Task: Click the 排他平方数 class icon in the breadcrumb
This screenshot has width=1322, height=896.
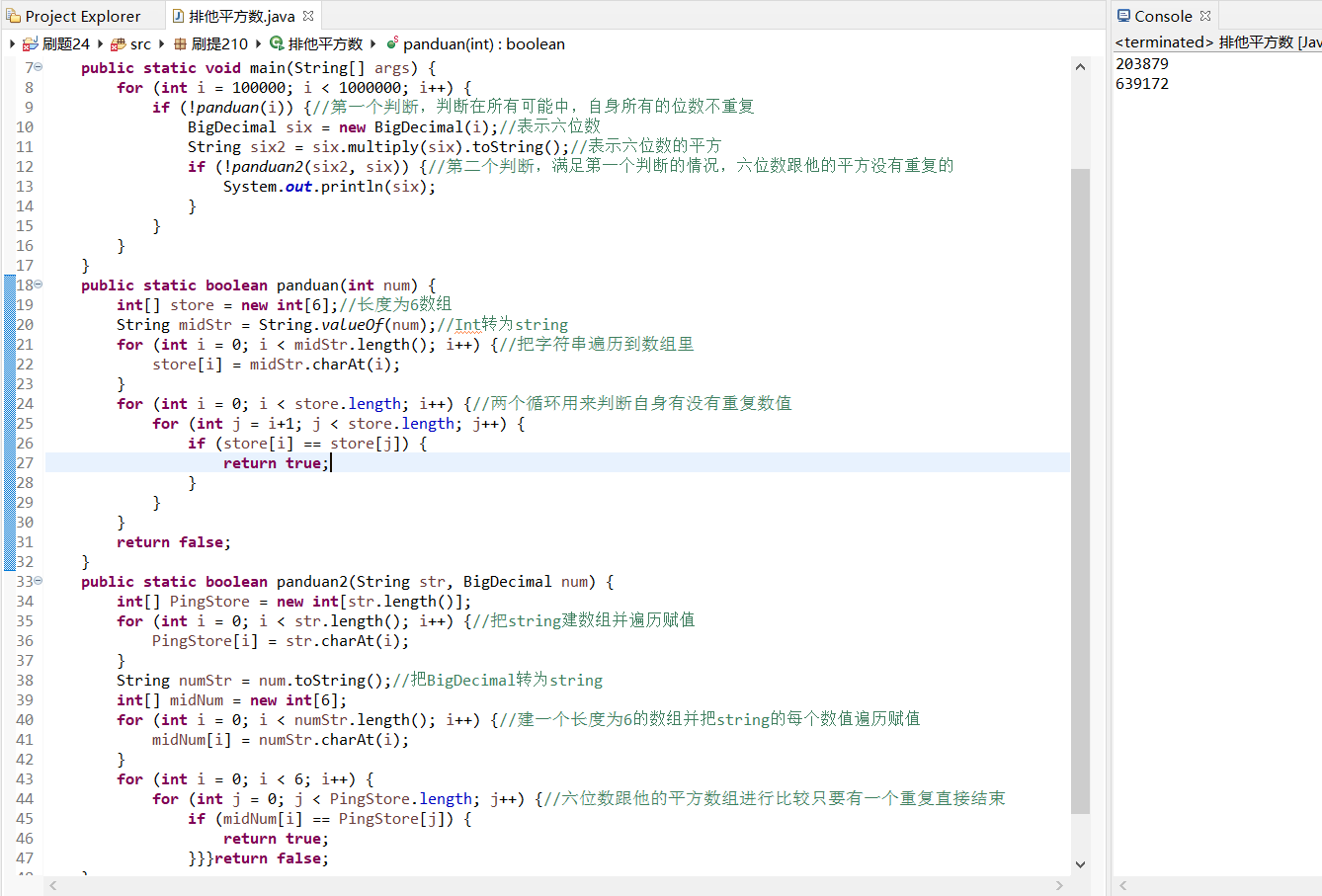Action: pos(277,43)
